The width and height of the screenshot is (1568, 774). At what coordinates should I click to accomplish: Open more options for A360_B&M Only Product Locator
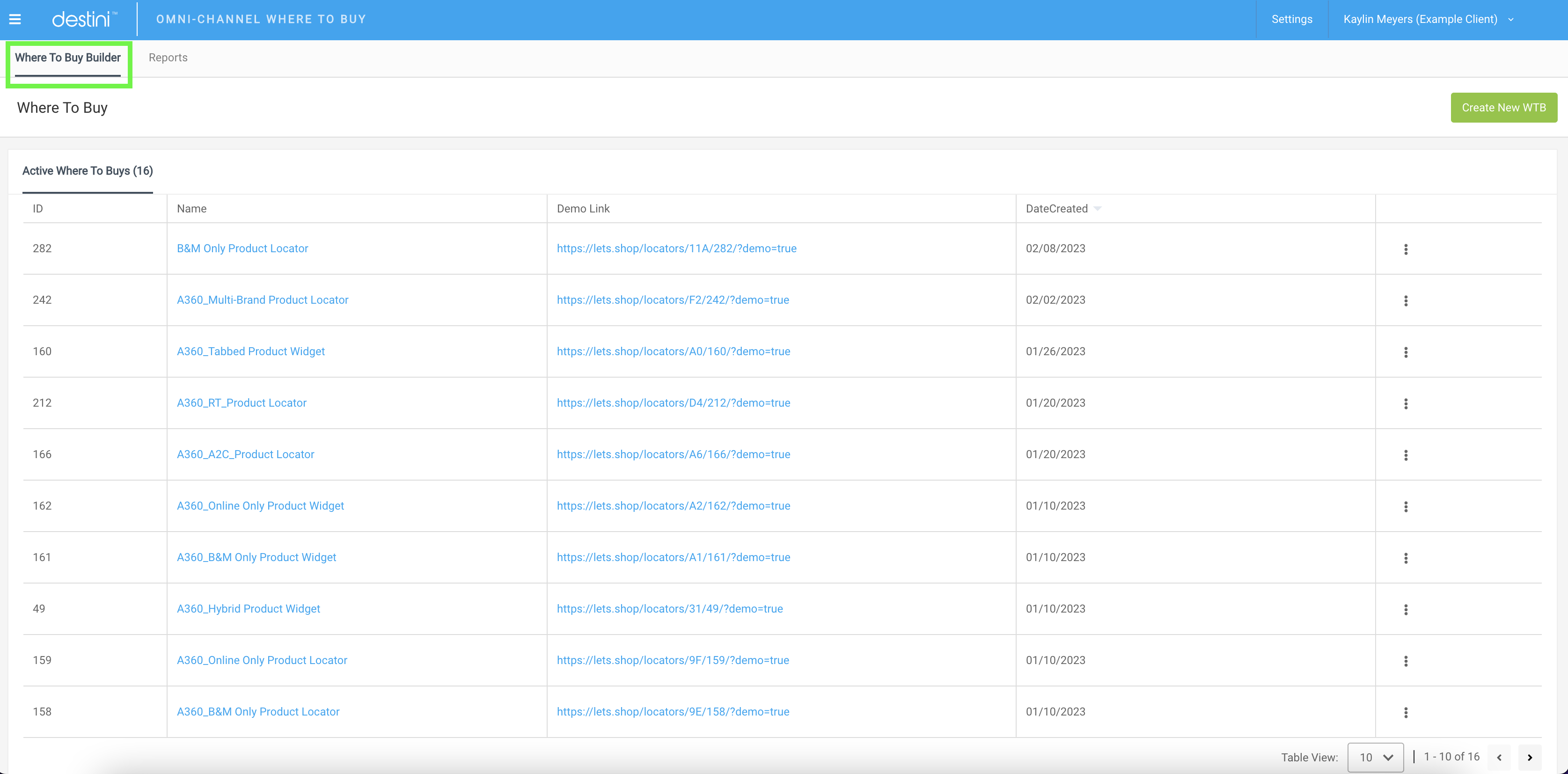pos(1406,713)
